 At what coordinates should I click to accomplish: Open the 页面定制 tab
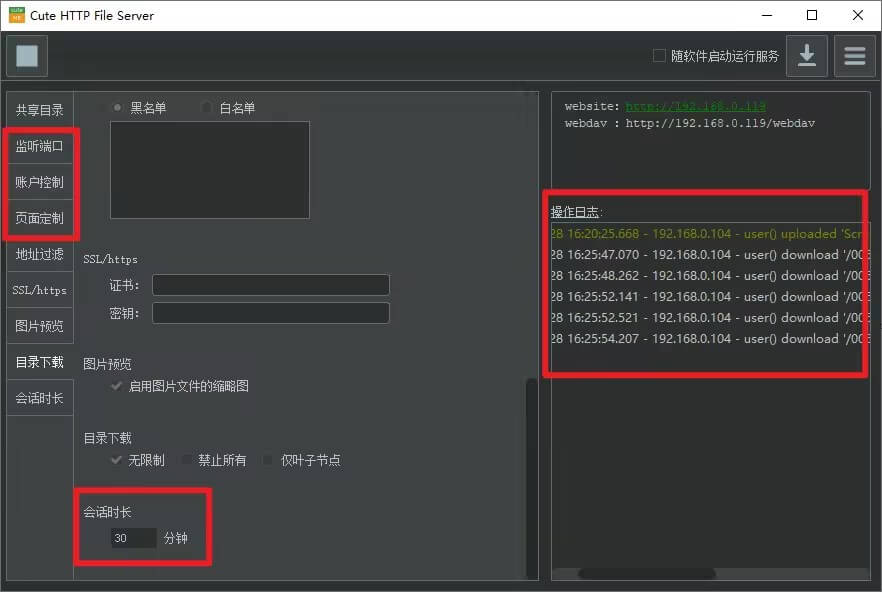click(39, 218)
